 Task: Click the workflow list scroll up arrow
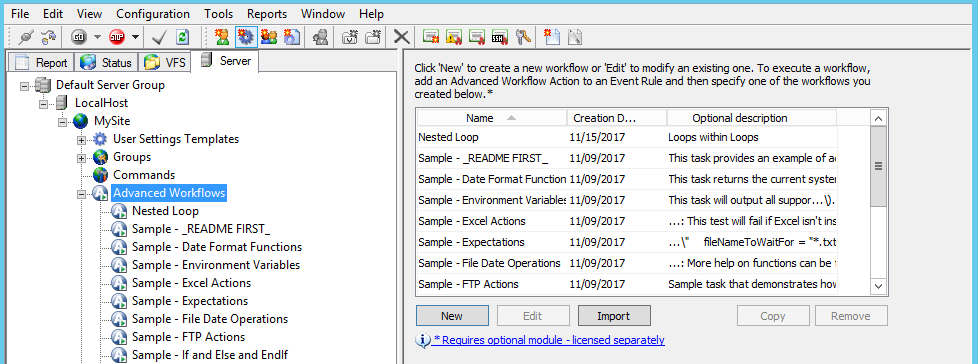tap(878, 118)
